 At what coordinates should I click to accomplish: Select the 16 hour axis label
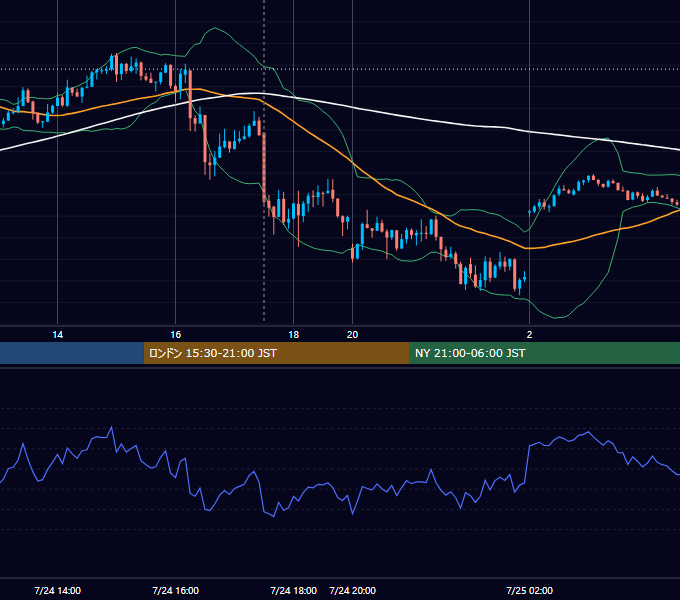[x=175, y=335]
